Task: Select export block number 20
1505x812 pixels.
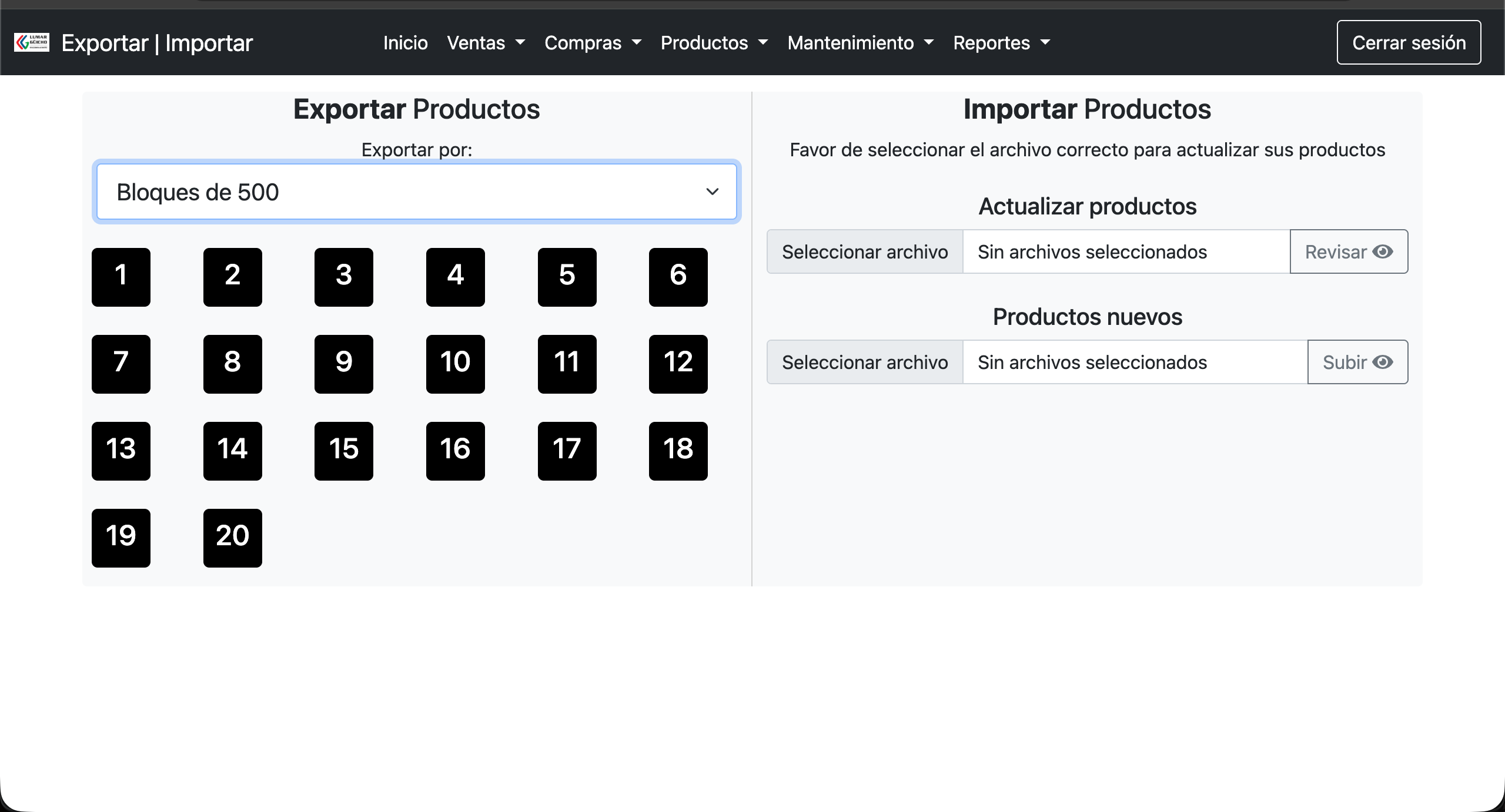Action: 232,538
